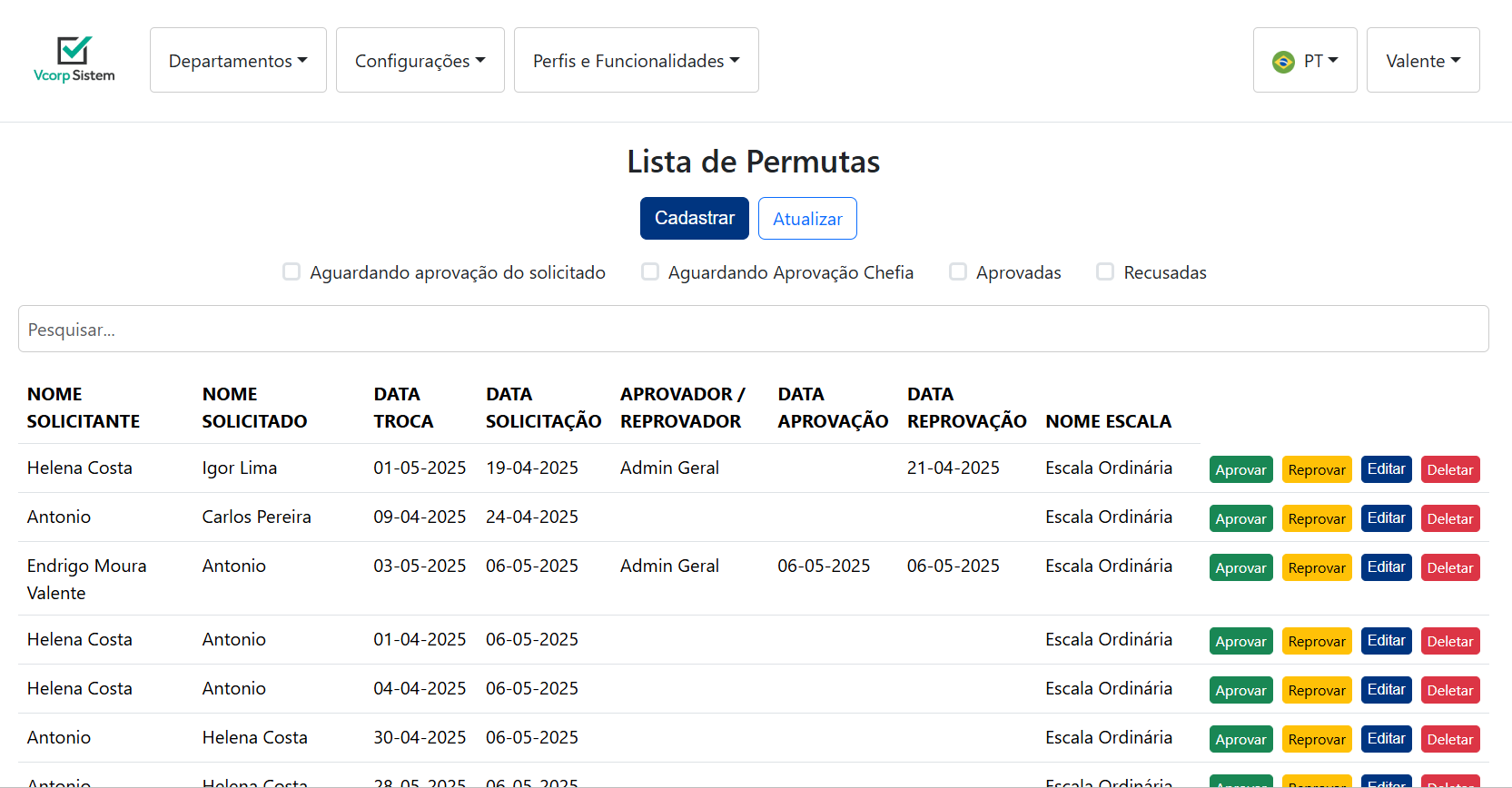Edit the Endrigo Moura Valente row
1512x788 pixels.
pyautogui.click(x=1387, y=567)
